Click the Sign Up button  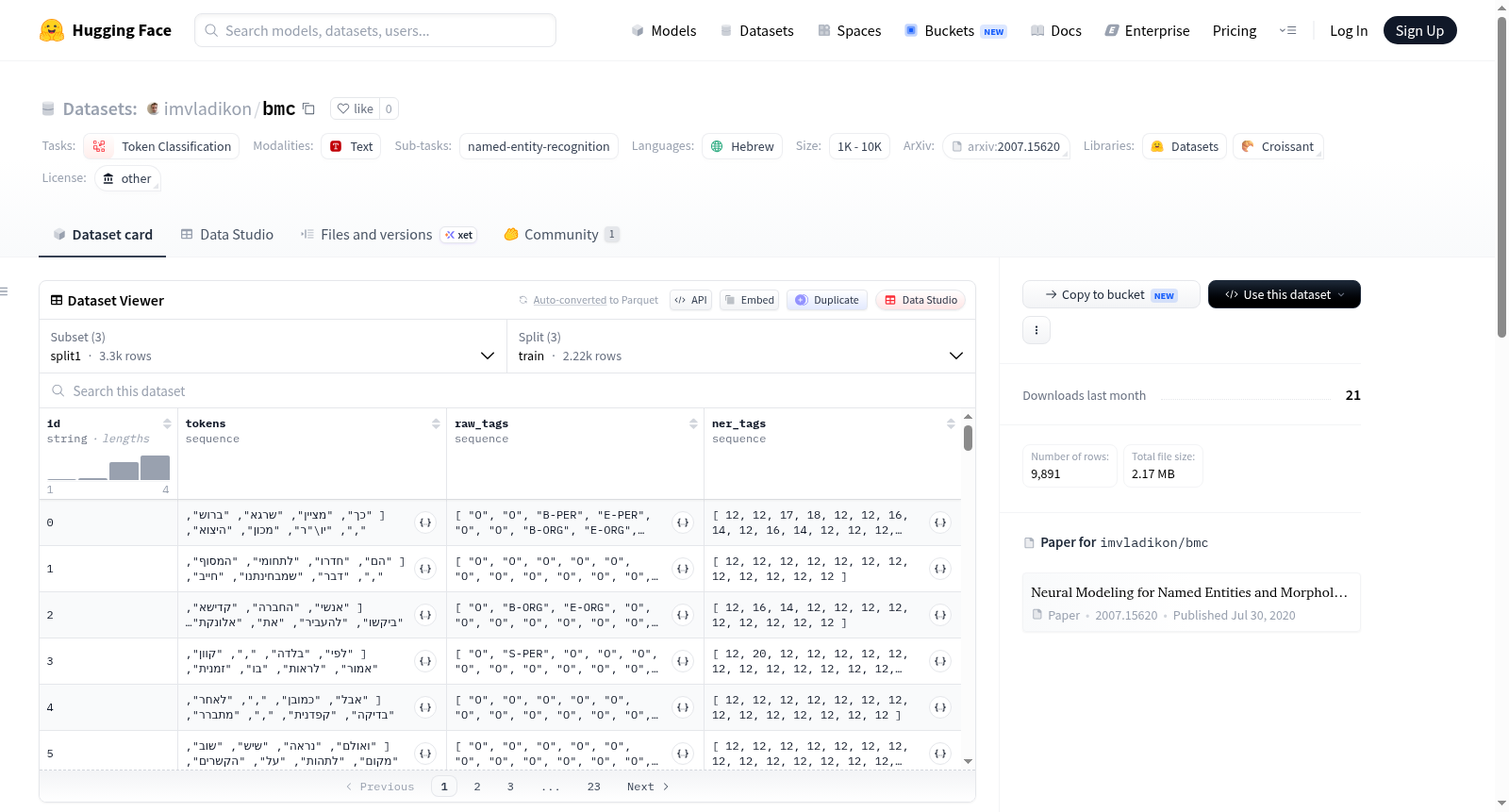tap(1419, 30)
